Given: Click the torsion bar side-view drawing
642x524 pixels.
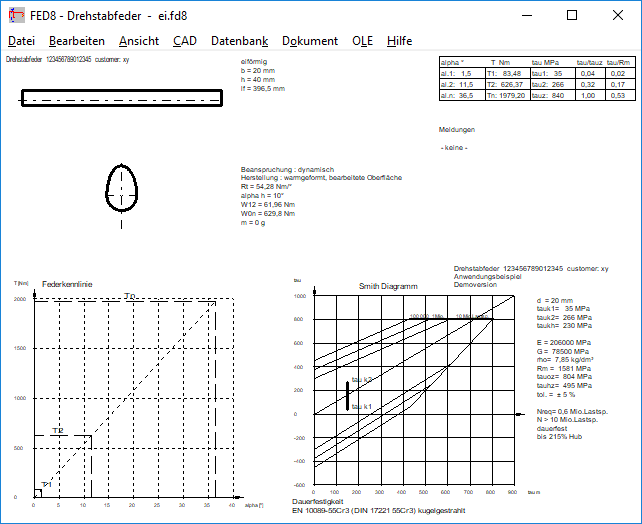Looking at the screenshot, I should click(121, 97).
